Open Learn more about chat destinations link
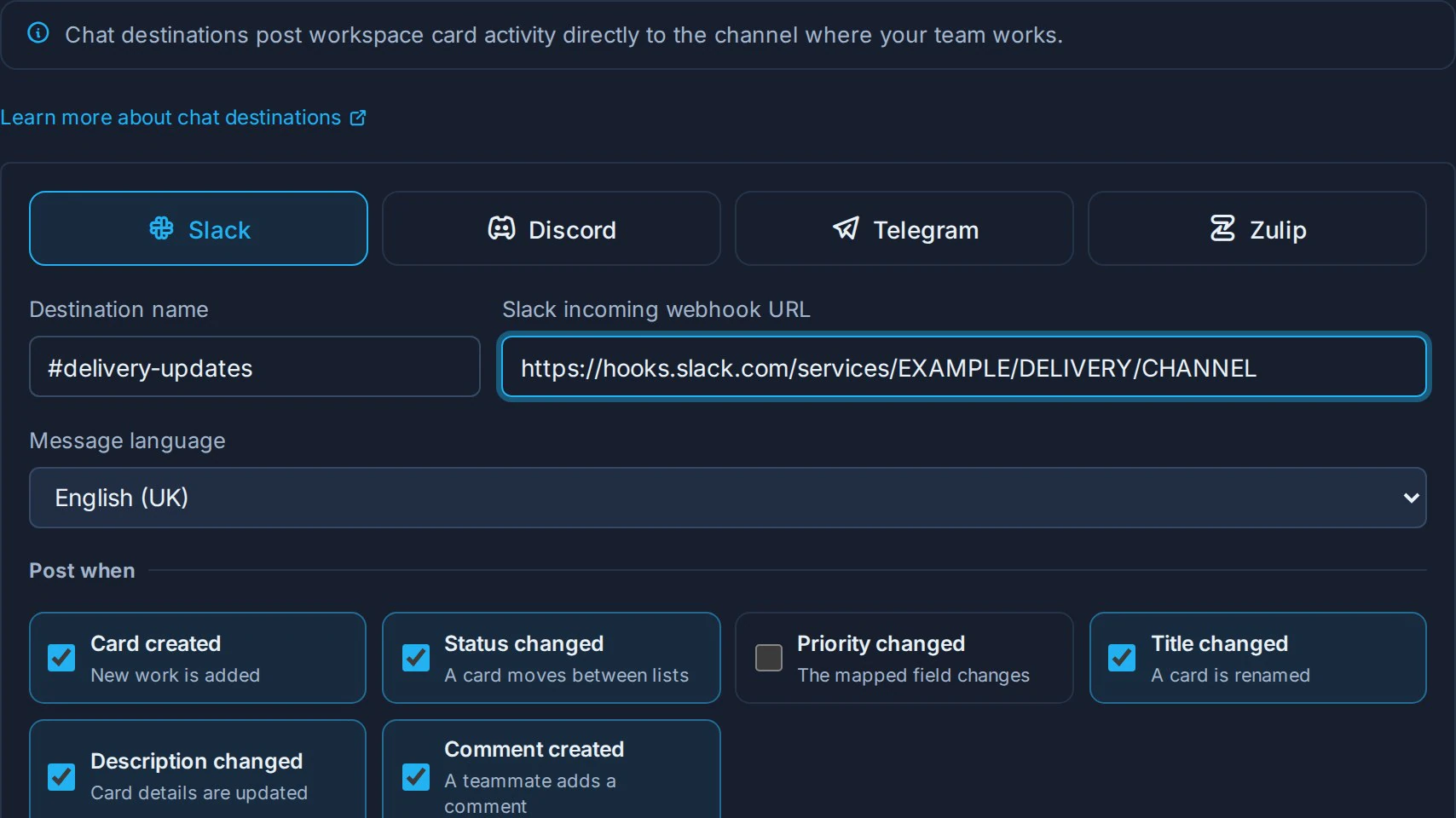Image resolution: width=1456 pixels, height=818 pixels. (x=183, y=118)
